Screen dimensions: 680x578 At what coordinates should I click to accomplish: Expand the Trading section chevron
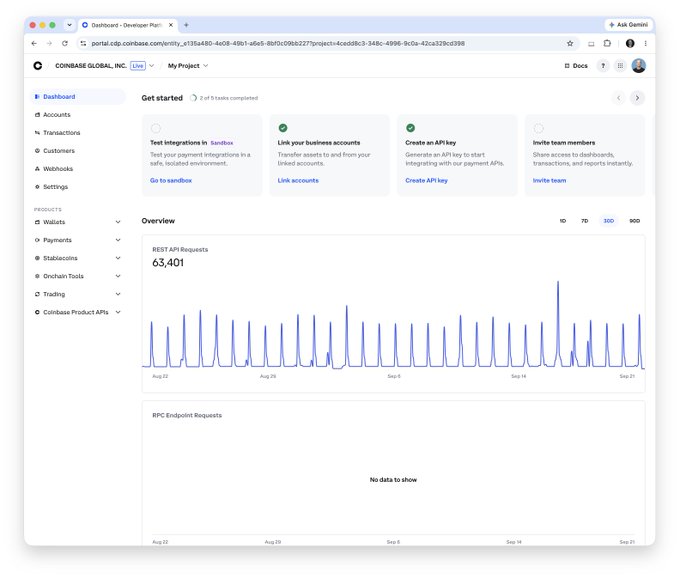118,294
